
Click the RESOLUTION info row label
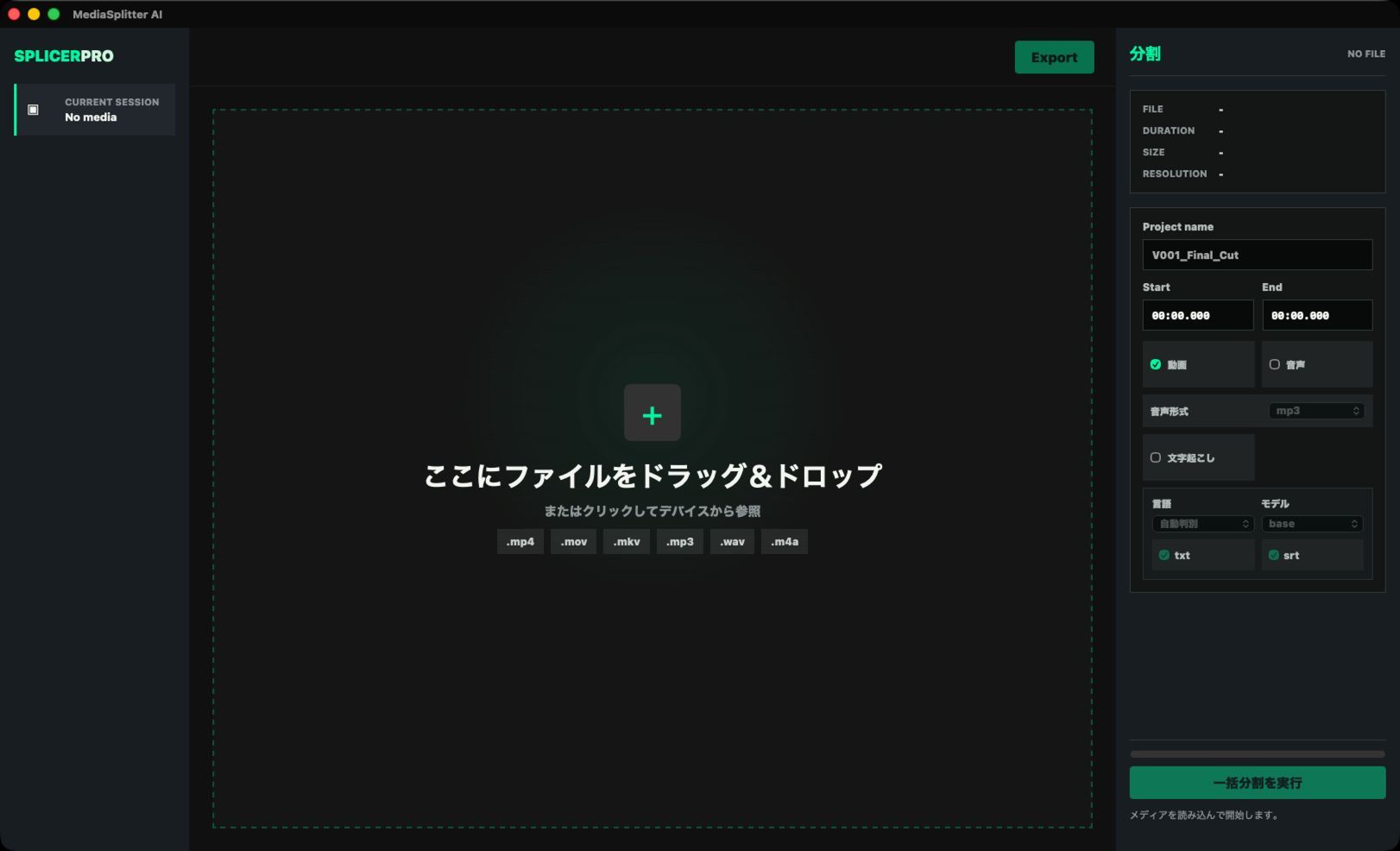pyautogui.click(x=1175, y=173)
